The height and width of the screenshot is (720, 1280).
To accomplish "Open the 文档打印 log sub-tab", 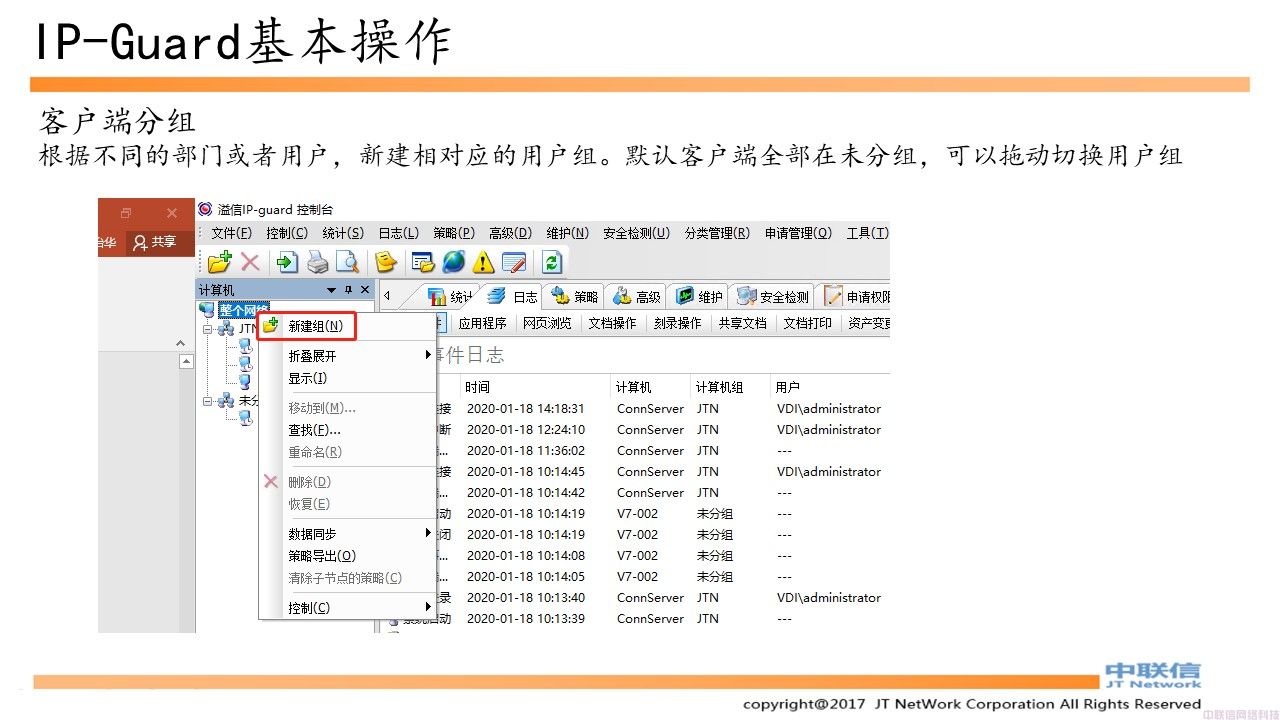I will (x=807, y=323).
